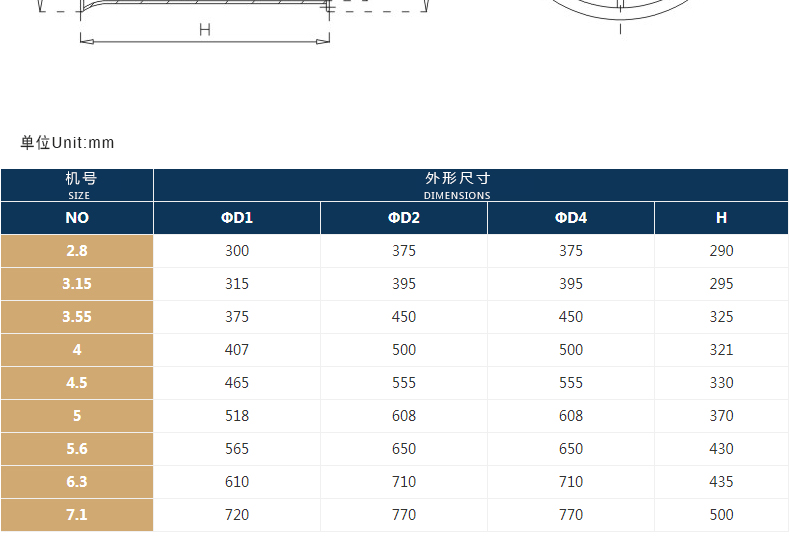
Task: Click ΦD1 value '720' in row 7.1
Action: [x=237, y=515]
